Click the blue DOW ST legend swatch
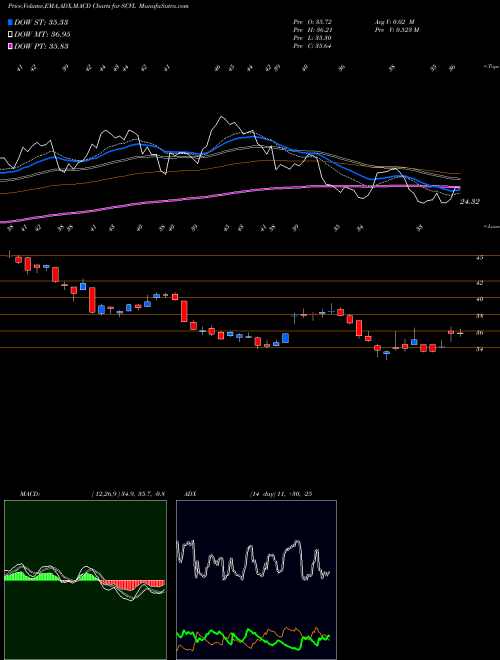Screen dimensions: 500x660 (x=10, y=22)
